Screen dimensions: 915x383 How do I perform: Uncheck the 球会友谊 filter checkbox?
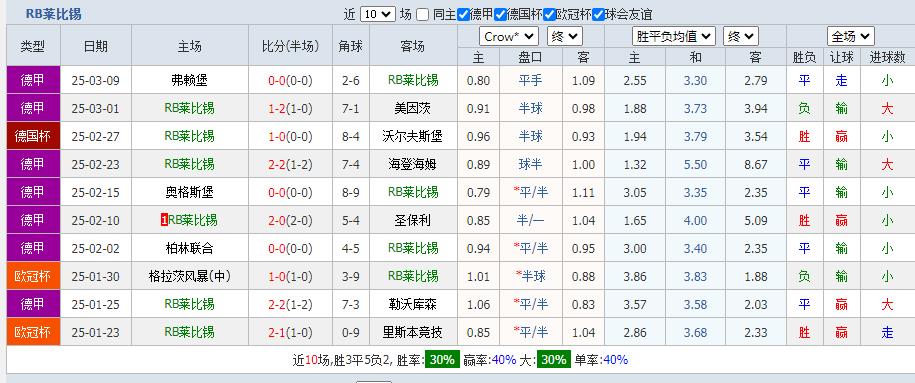click(x=598, y=15)
